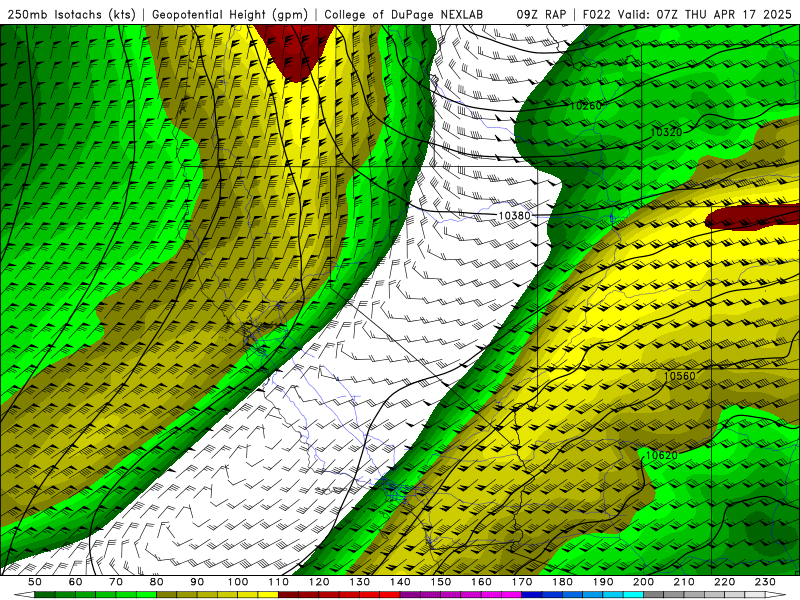This screenshot has width=800, height=600.
Task: Select the dark maroon swatch just after 110
Action: pos(288,595)
